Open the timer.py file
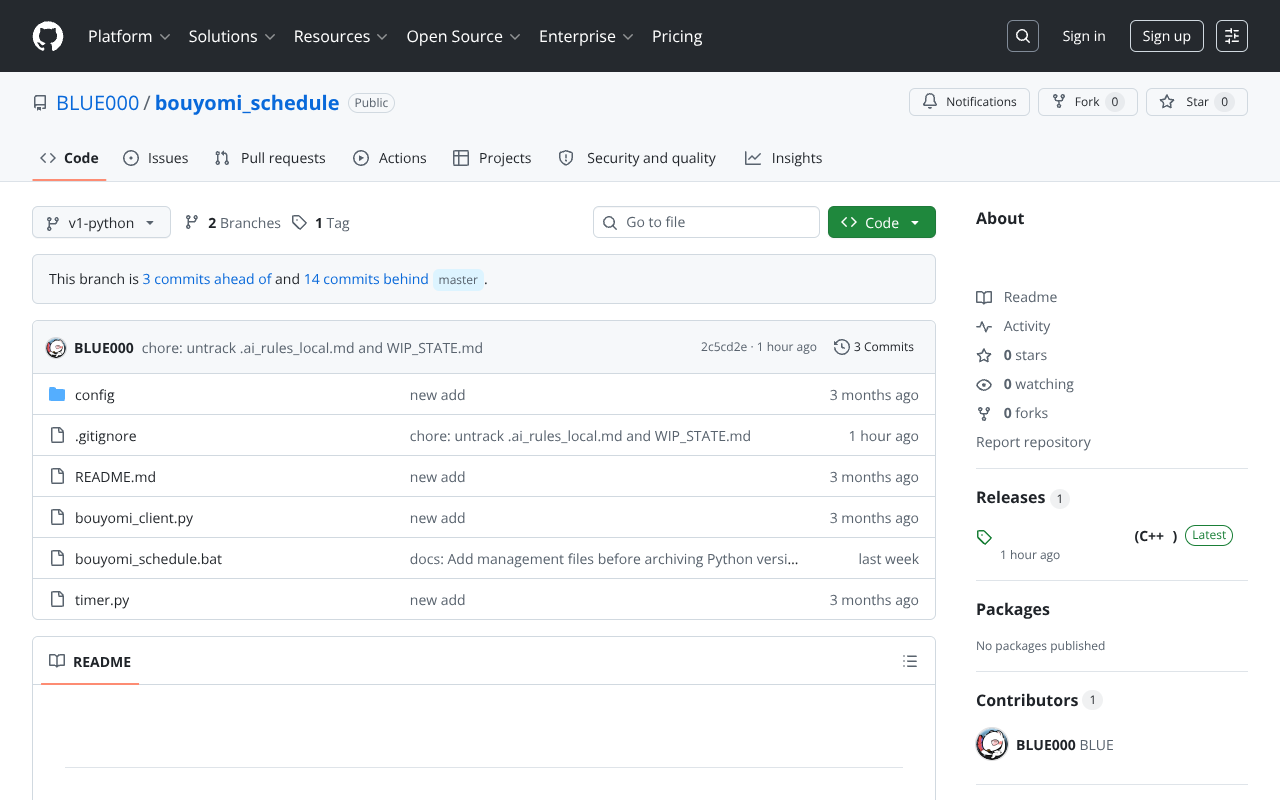The height and width of the screenshot is (800, 1280). click(x=102, y=600)
